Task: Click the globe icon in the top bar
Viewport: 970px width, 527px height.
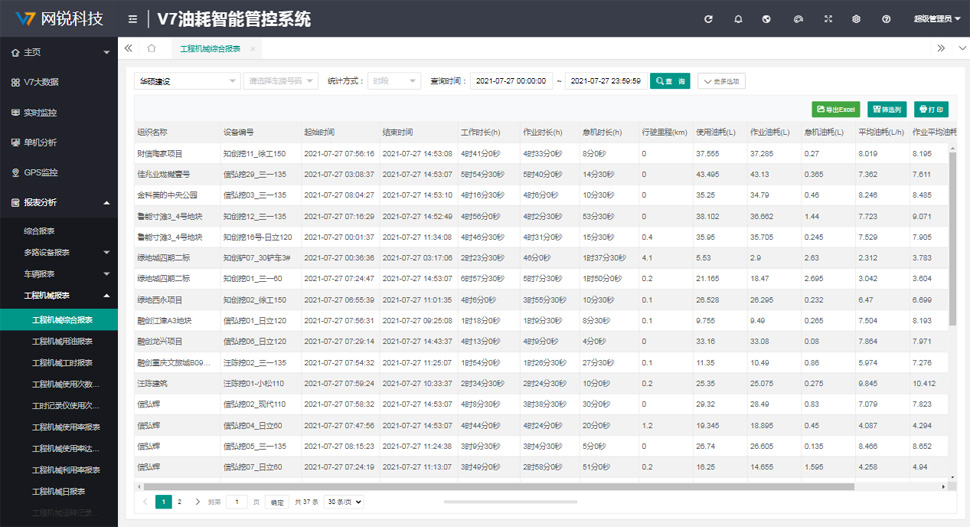Action: point(766,19)
